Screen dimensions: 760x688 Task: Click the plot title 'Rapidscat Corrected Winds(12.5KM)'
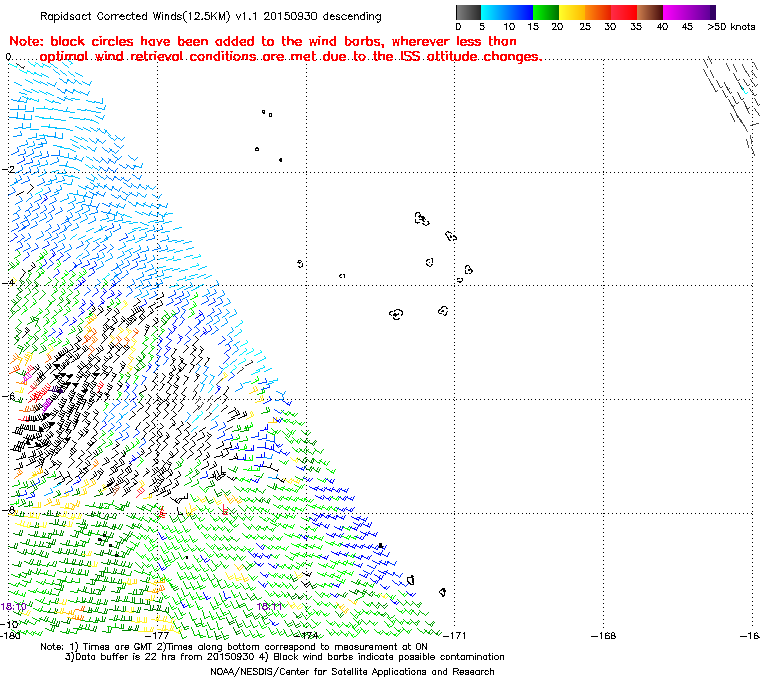pos(135,16)
